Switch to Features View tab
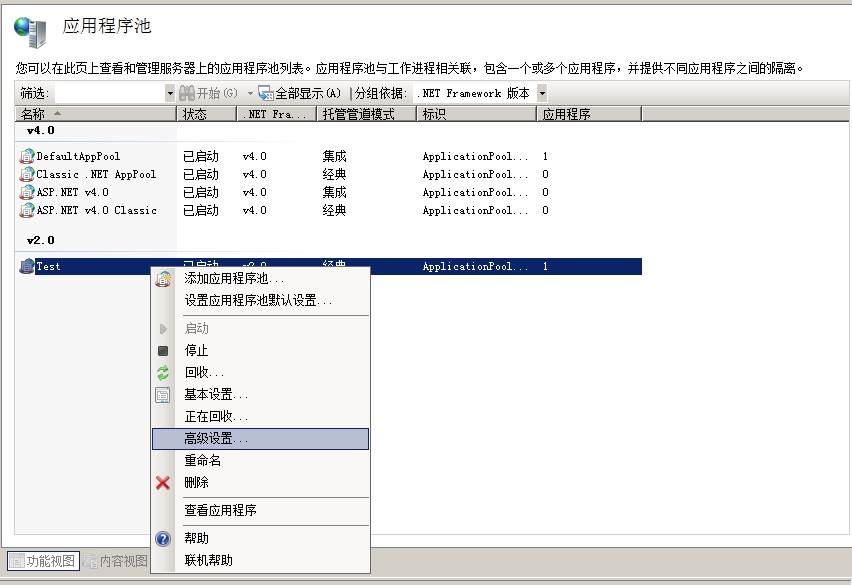The width and height of the screenshot is (852, 585). pyautogui.click(x=43, y=561)
